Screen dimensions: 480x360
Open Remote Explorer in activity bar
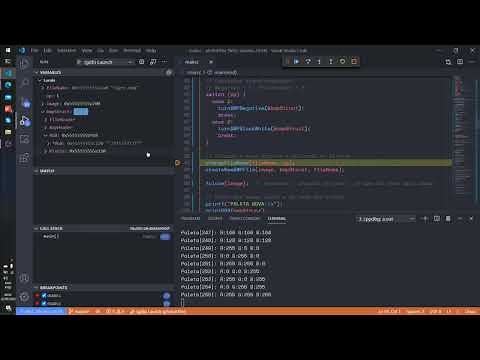(x=24, y=139)
